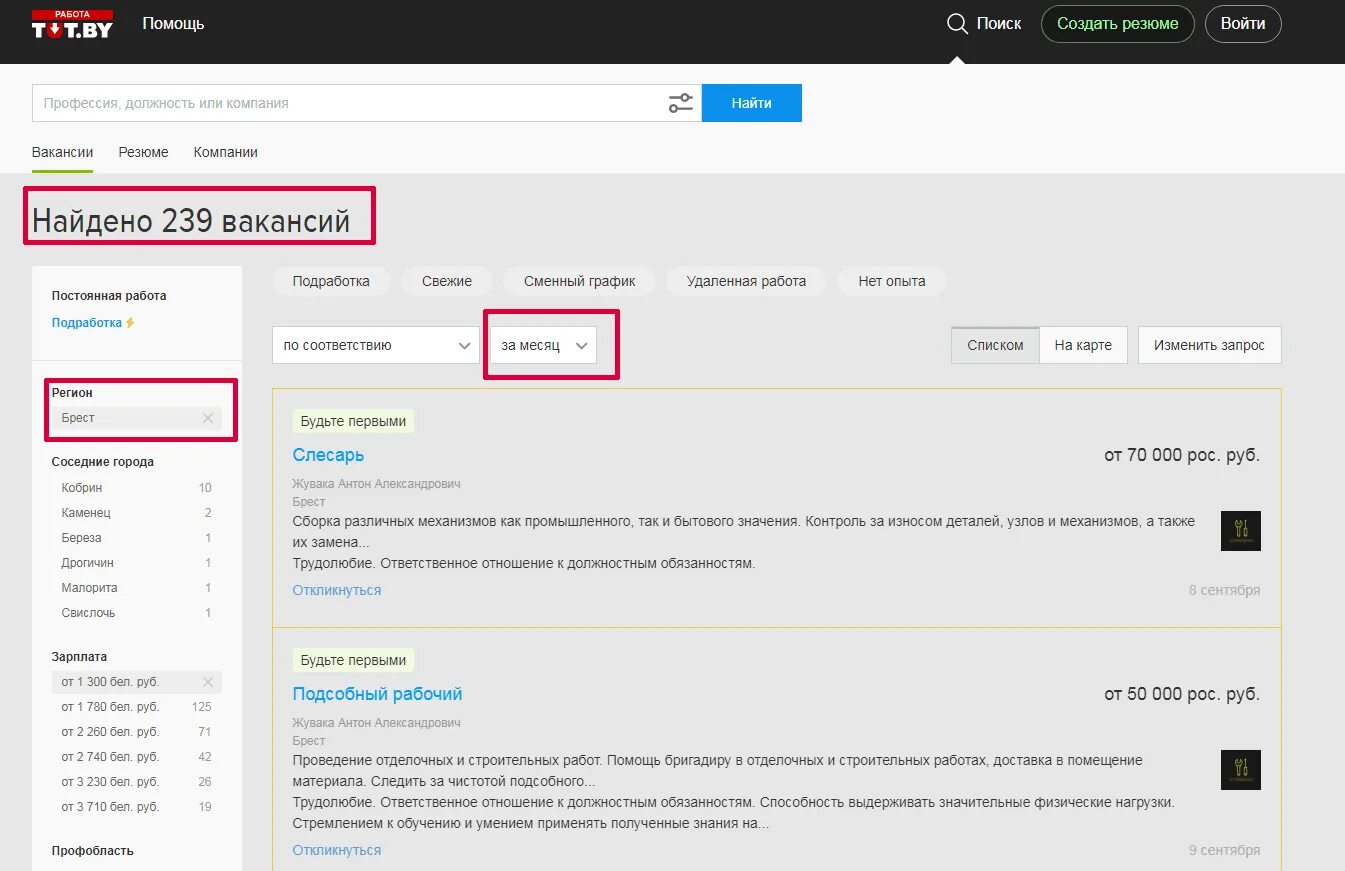The width and height of the screenshot is (1345, 871).
Task: Switch to На карте map view
Action: click(1083, 345)
